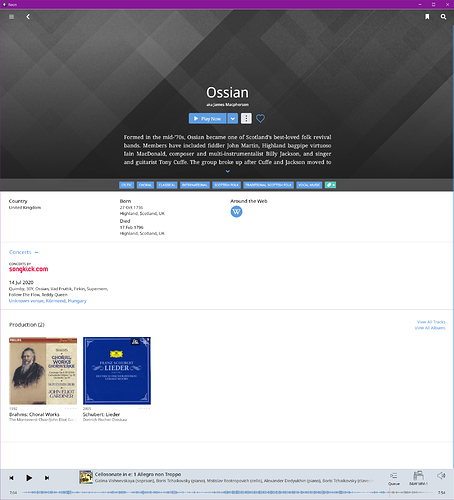Open the Schubert: Lieder album cover
The height and width of the screenshot is (500, 454).
click(117, 371)
